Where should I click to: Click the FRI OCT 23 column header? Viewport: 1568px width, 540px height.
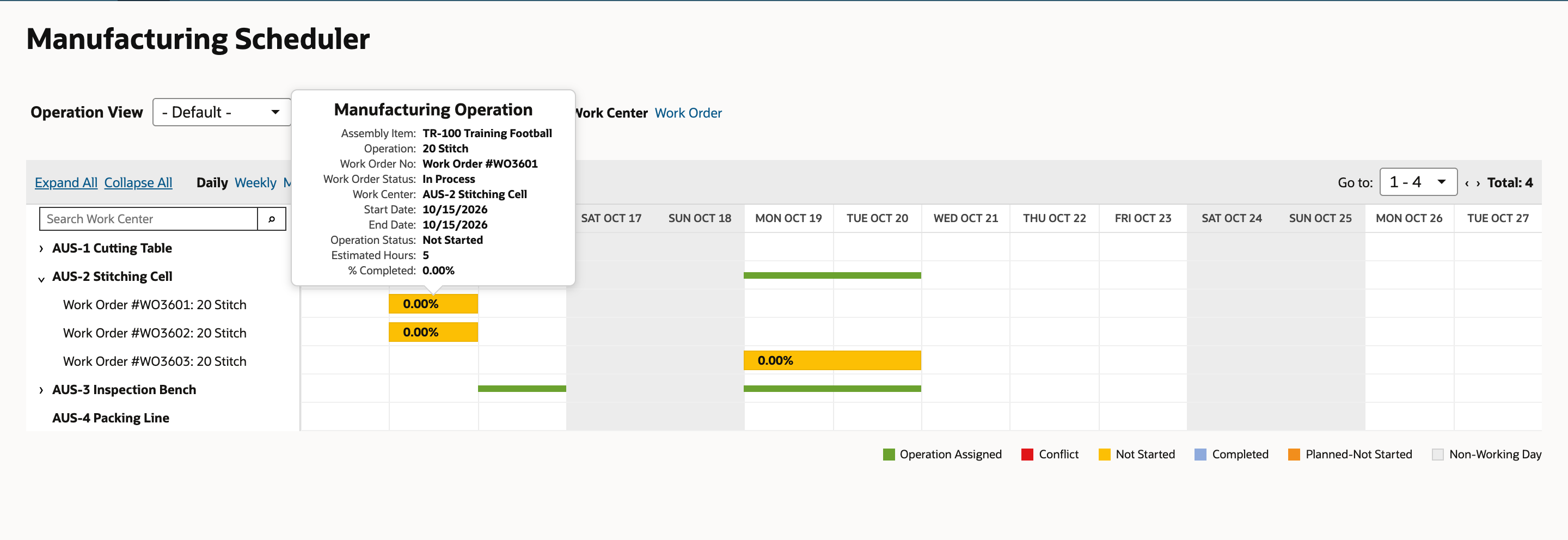(1143, 218)
